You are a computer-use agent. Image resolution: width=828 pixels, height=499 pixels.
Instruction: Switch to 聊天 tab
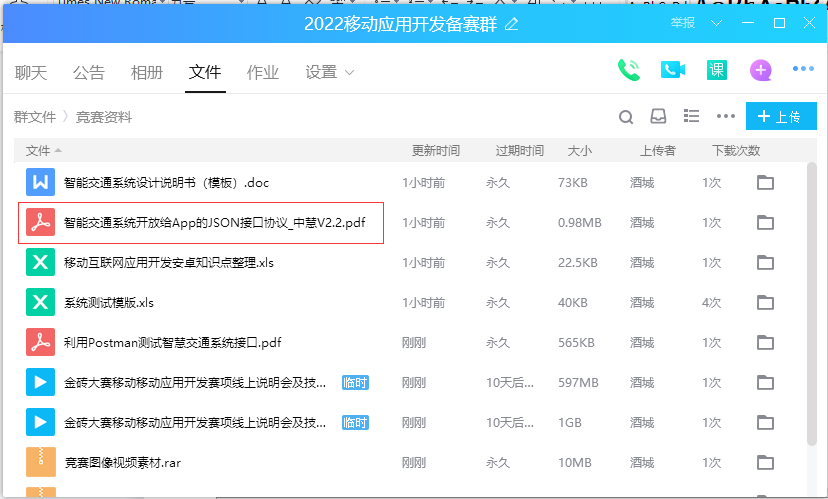[31, 72]
